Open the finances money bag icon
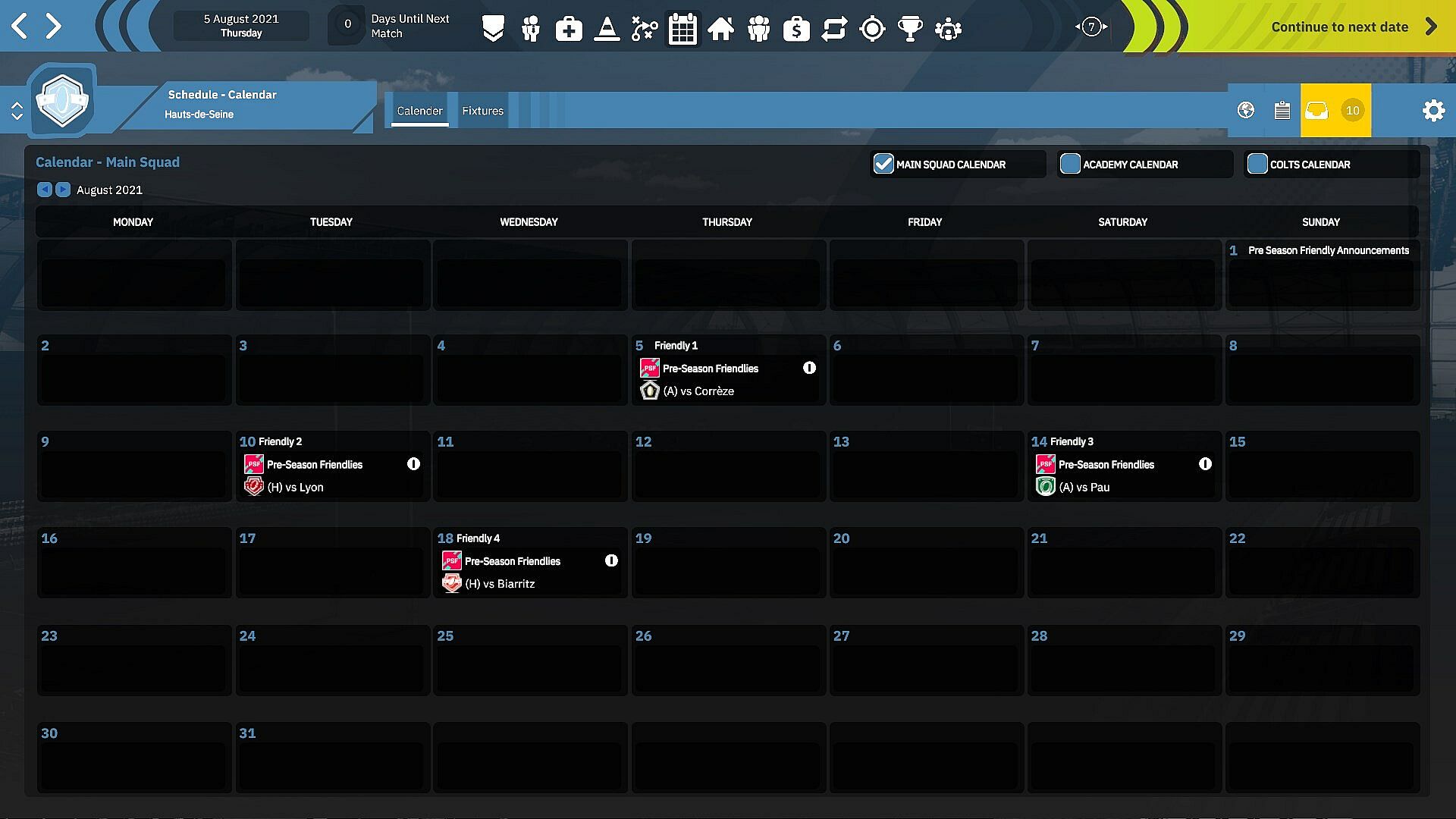The image size is (1456, 819). click(x=796, y=29)
